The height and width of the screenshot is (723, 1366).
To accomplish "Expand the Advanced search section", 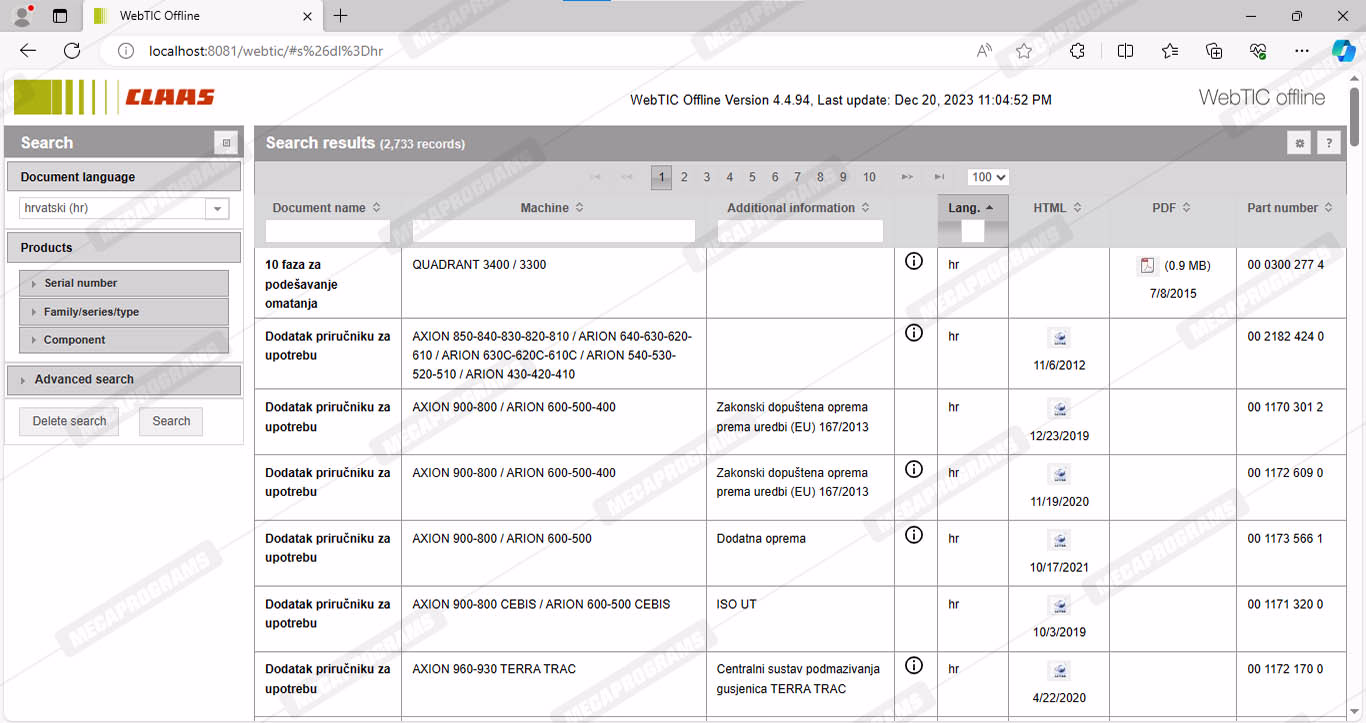I will [x=123, y=380].
